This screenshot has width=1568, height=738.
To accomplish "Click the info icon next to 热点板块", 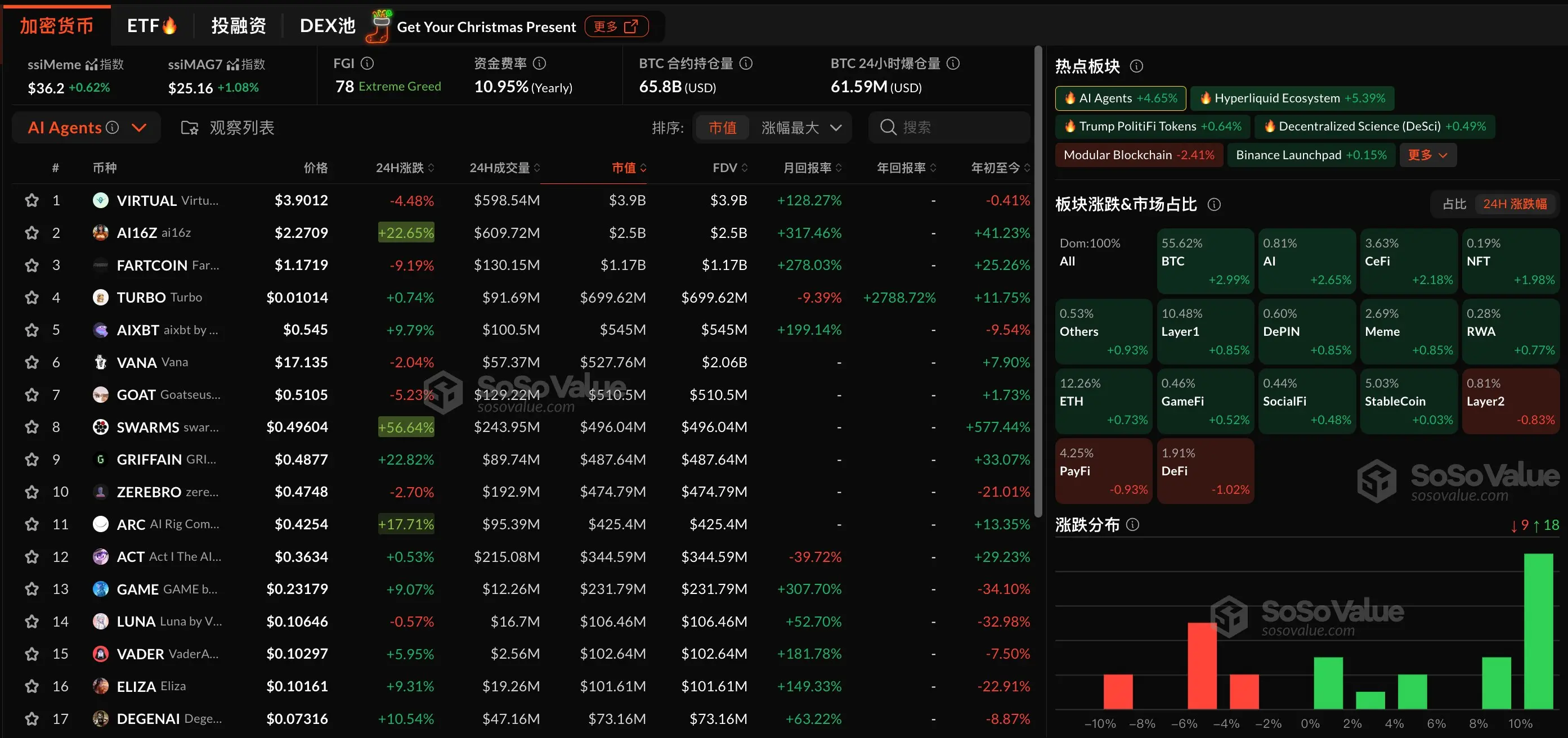I will [1137, 66].
